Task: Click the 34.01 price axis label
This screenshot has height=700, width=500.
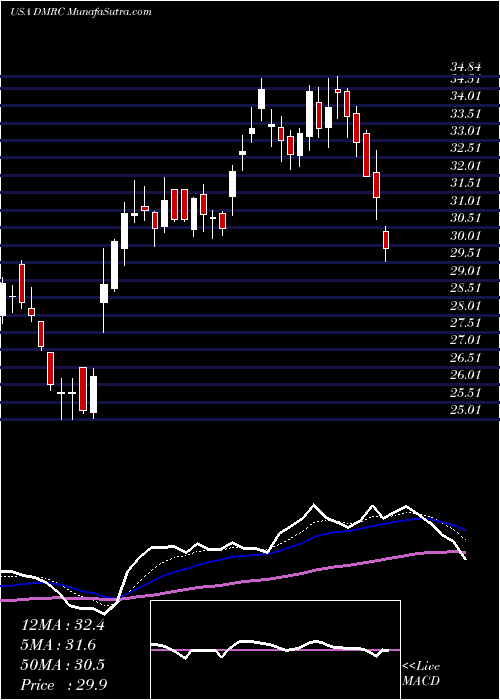Action: tap(465, 96)
